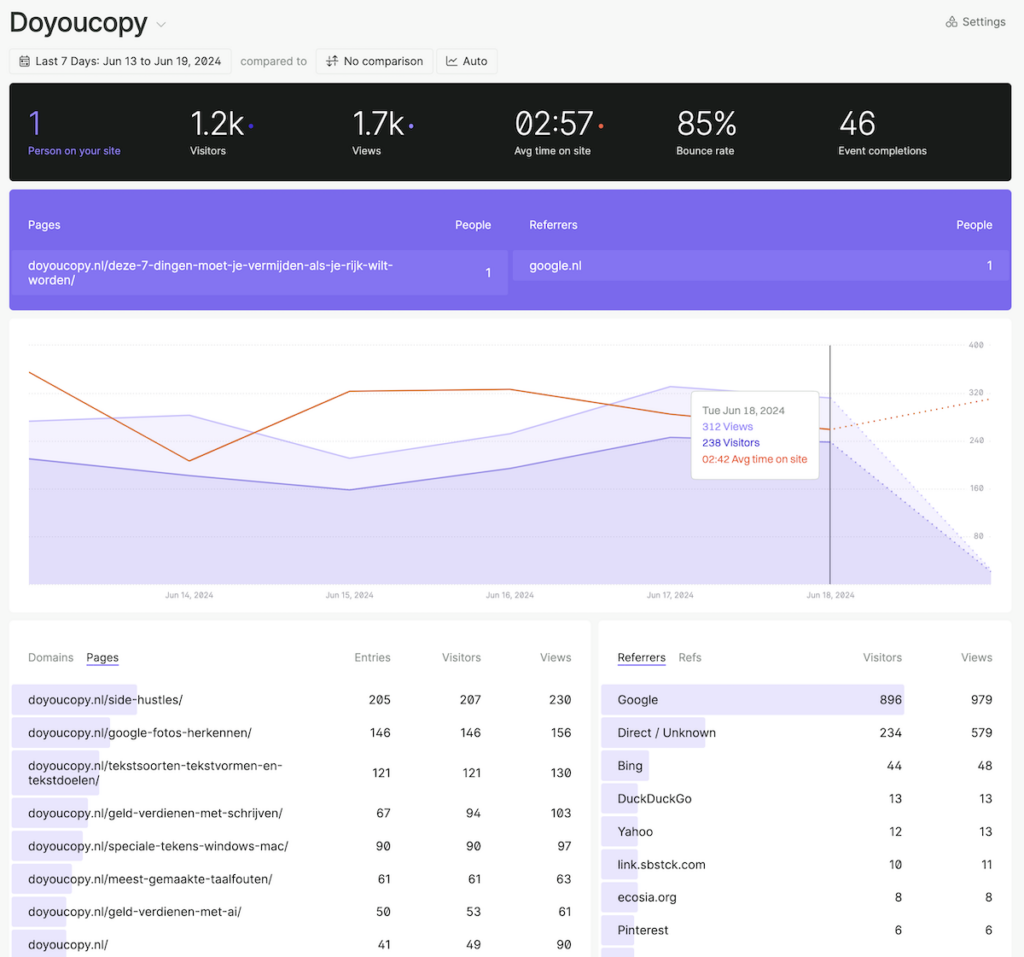Click the Settings gear icon
Viewport: 1024px width, 957px height.
click(x=951, y=22)
